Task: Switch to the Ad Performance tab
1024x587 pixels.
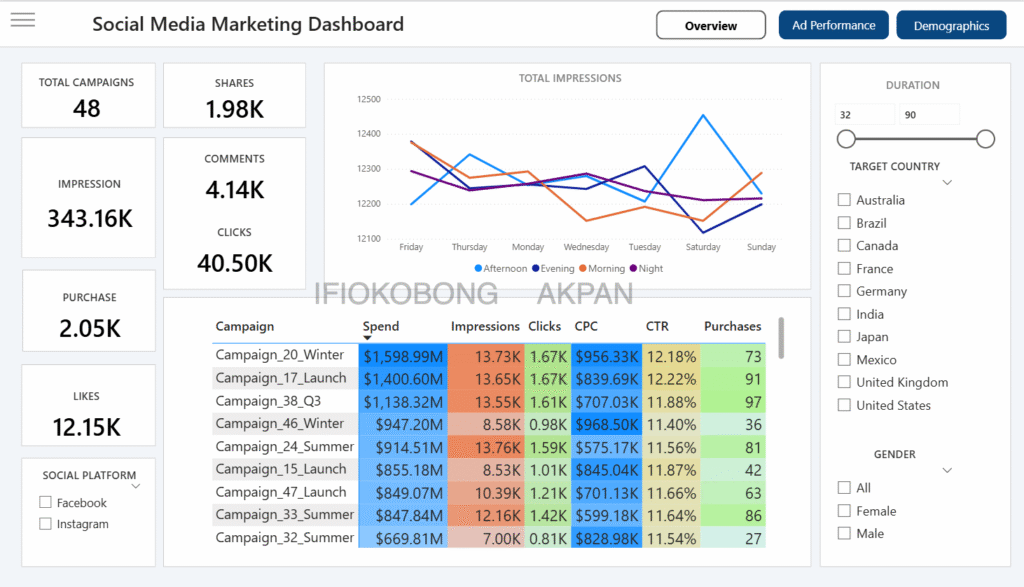Action: coord(833,26)
